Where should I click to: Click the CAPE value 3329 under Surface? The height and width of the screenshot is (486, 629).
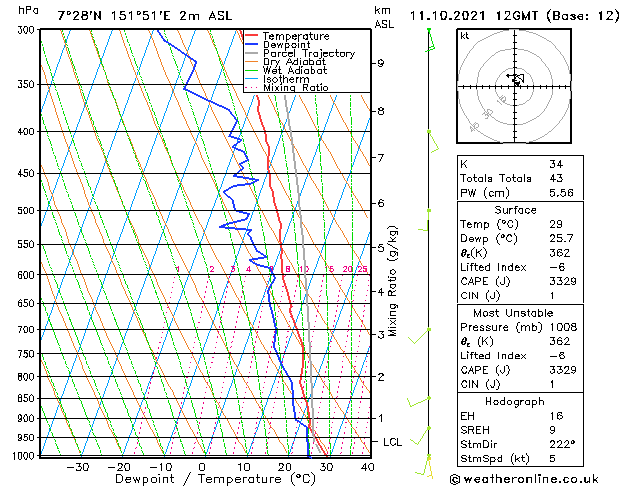[563, 281]
